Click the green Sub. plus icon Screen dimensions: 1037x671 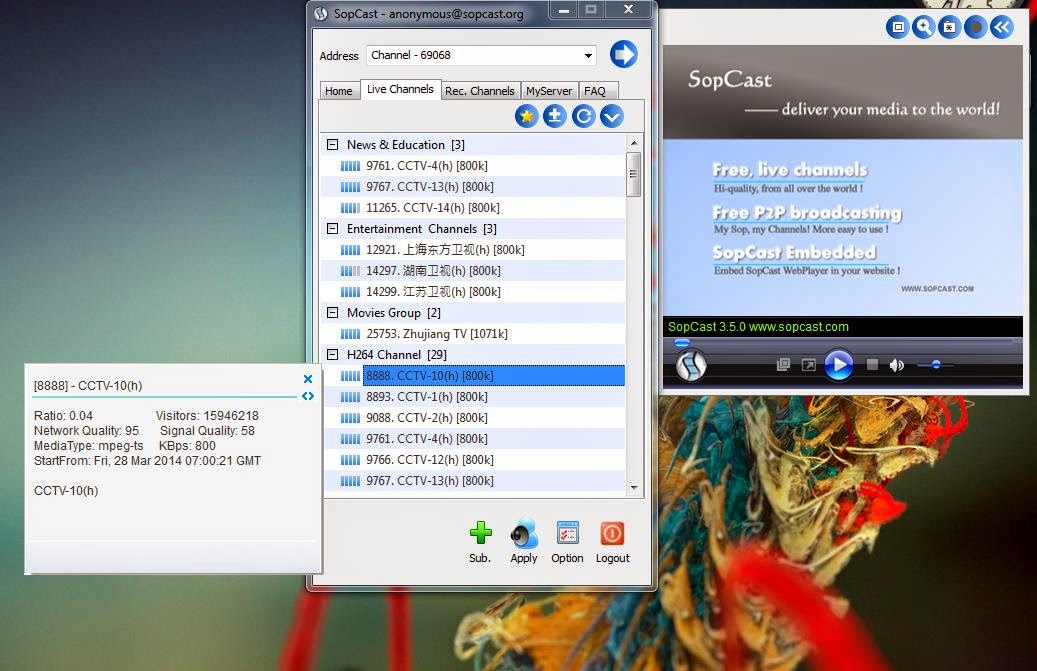click(481, 532)
